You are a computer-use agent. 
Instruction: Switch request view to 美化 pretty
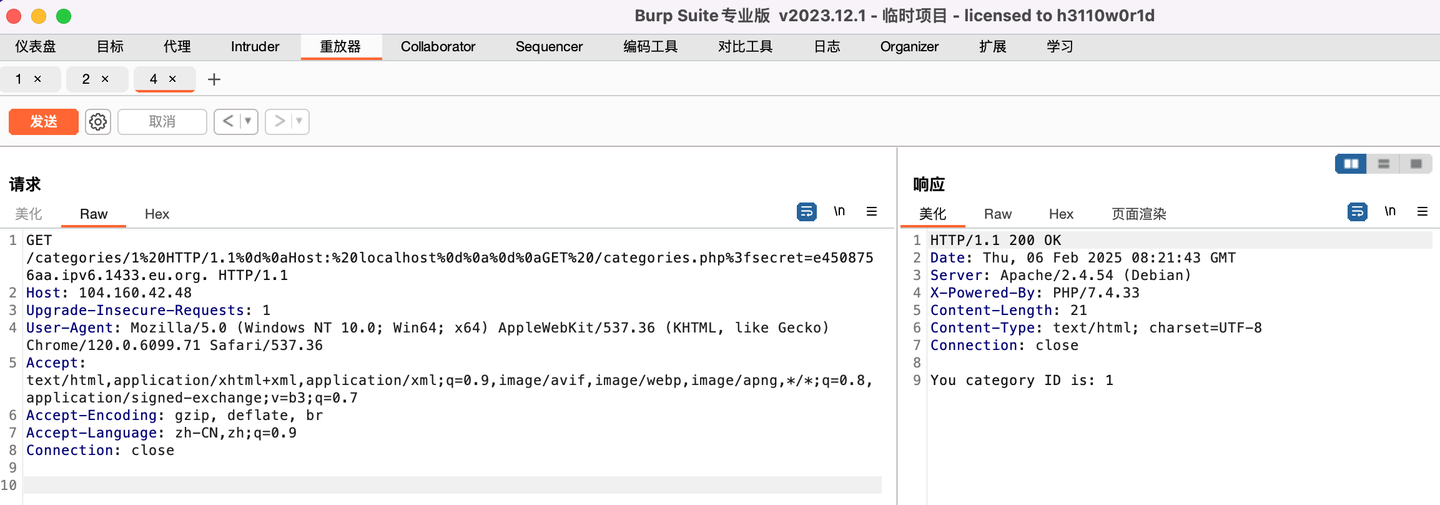click(x=29, y=214)
